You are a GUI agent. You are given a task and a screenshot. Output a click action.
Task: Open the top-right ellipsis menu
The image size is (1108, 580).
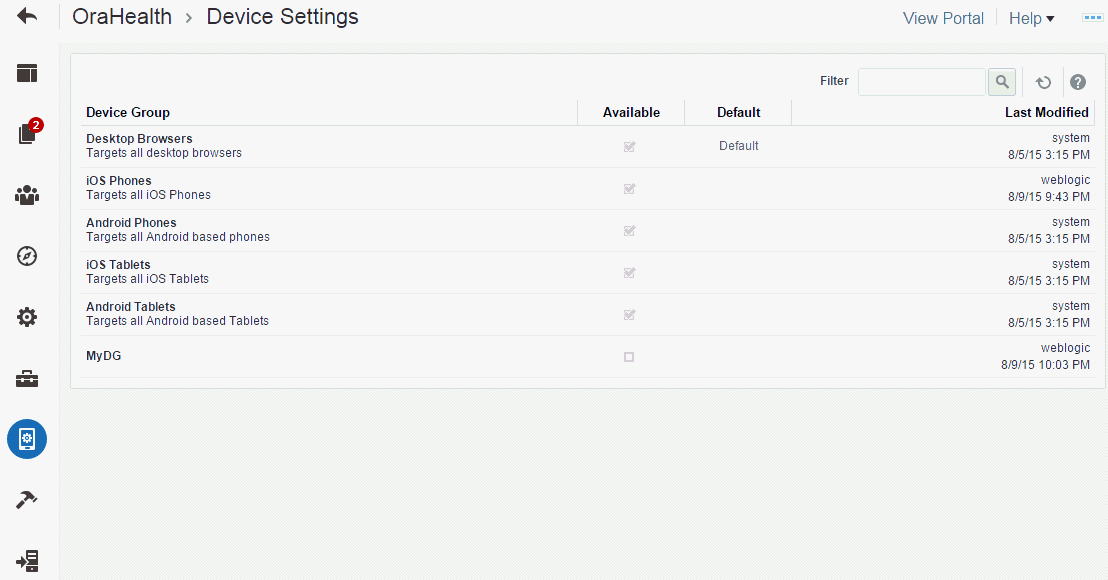pyautogui.click(x=1092, y=18)
